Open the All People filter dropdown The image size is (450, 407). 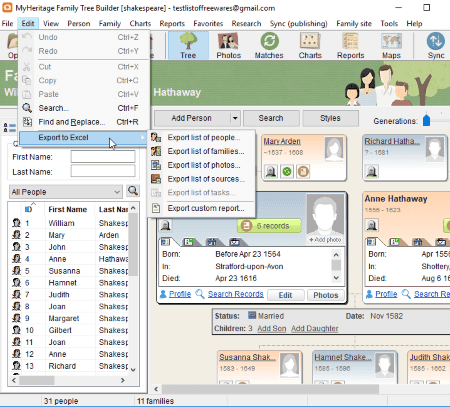(66, 192)
